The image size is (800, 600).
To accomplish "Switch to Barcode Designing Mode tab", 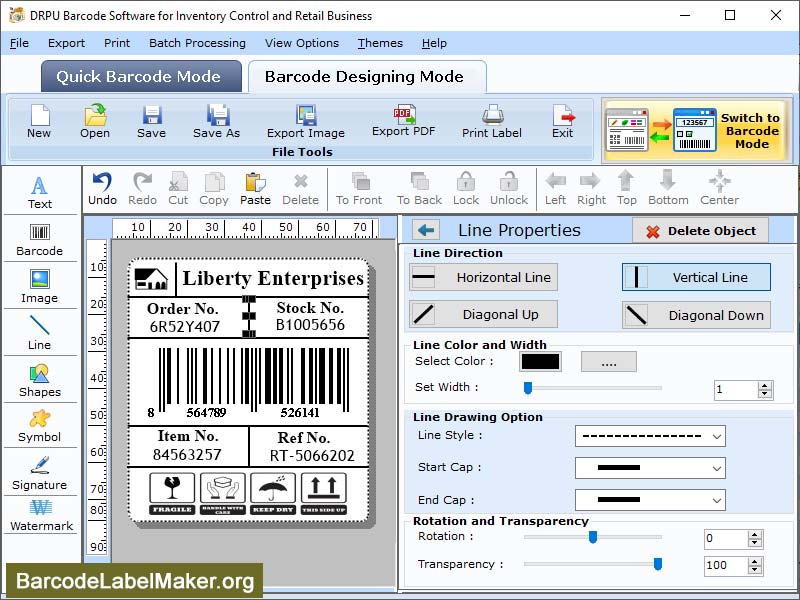I will click(x=367, y=77).
